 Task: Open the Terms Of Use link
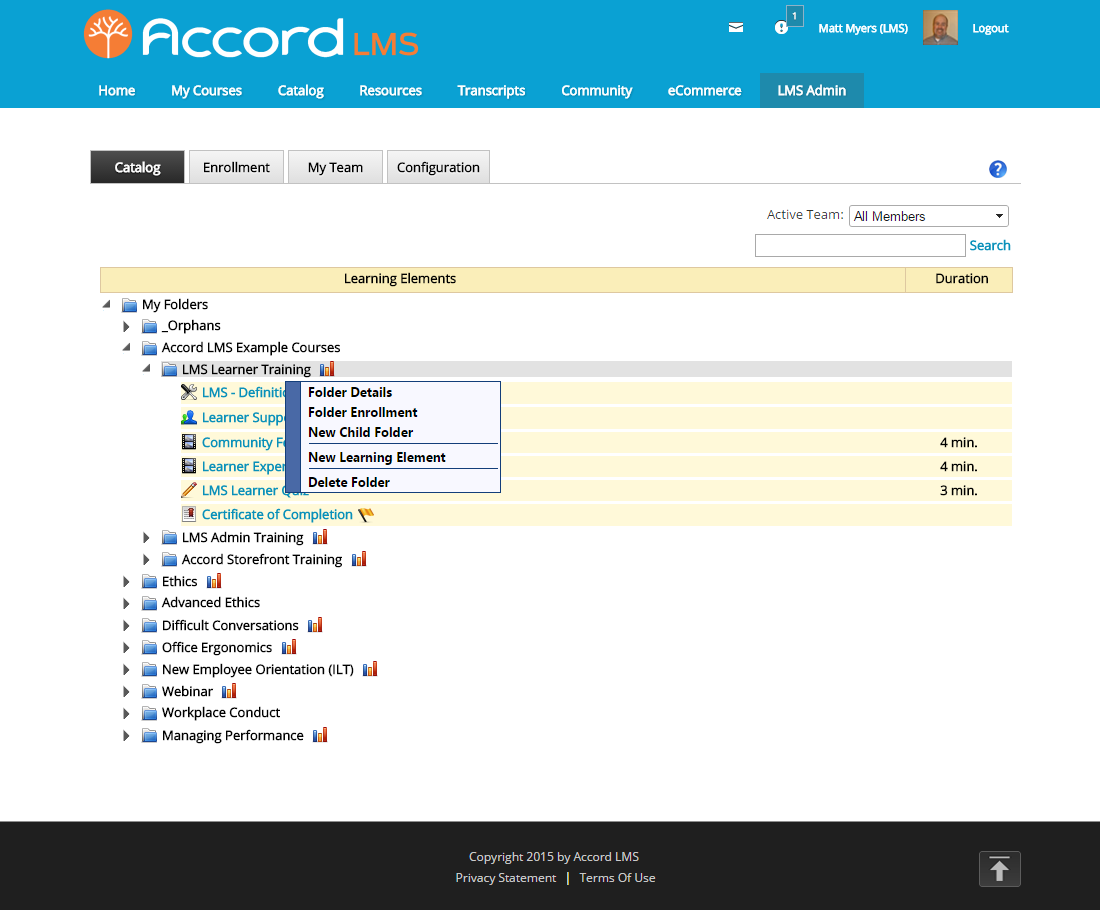coord(617,878)
